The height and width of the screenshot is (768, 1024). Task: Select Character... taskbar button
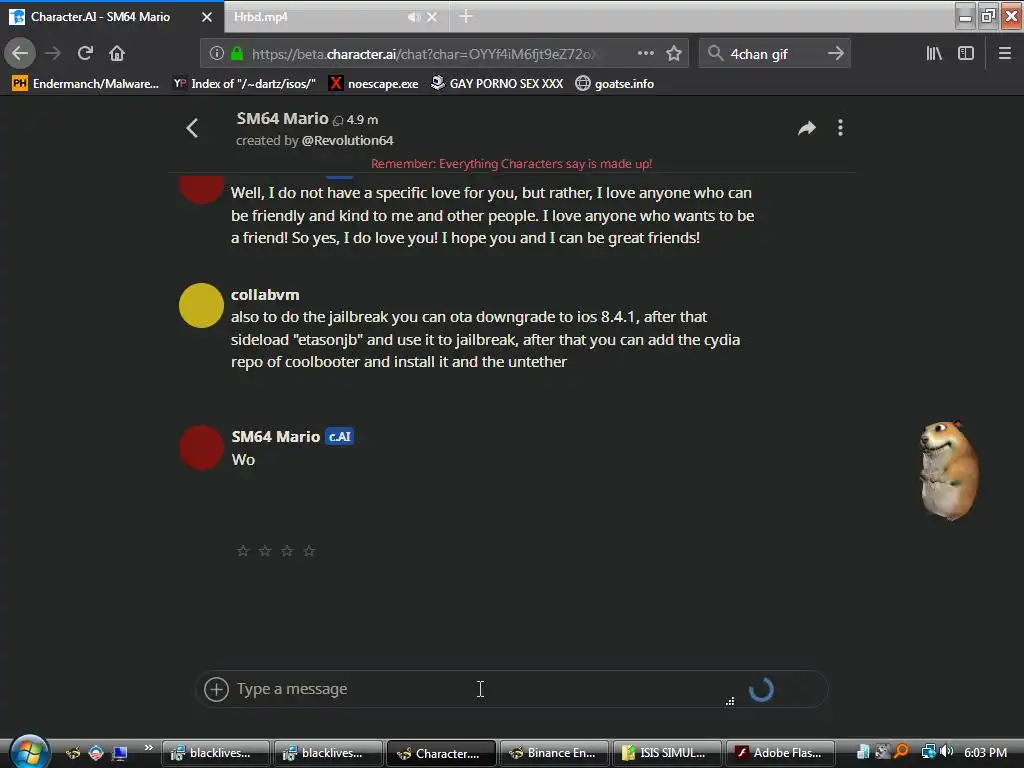coord(441,753)
